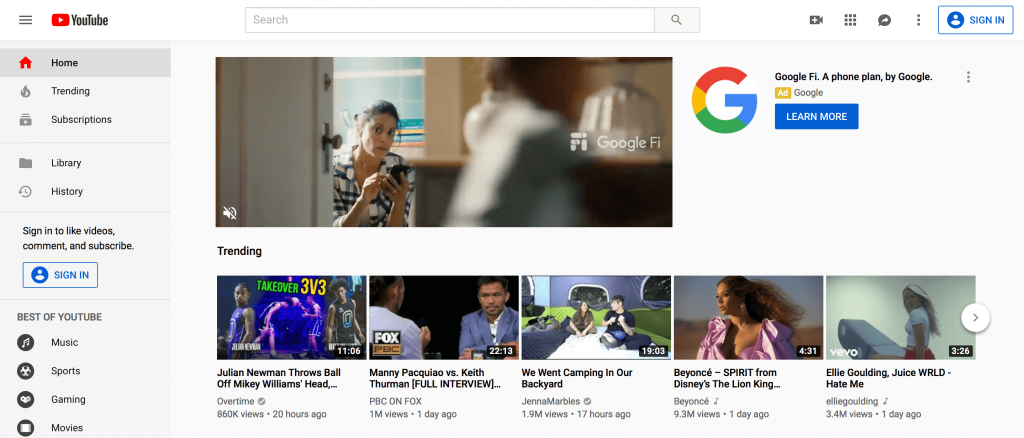This screenshot has height=438, width=1024.
Task: Click the Gaming category icon
Action: pyautogui.click(x=25, y=399)
